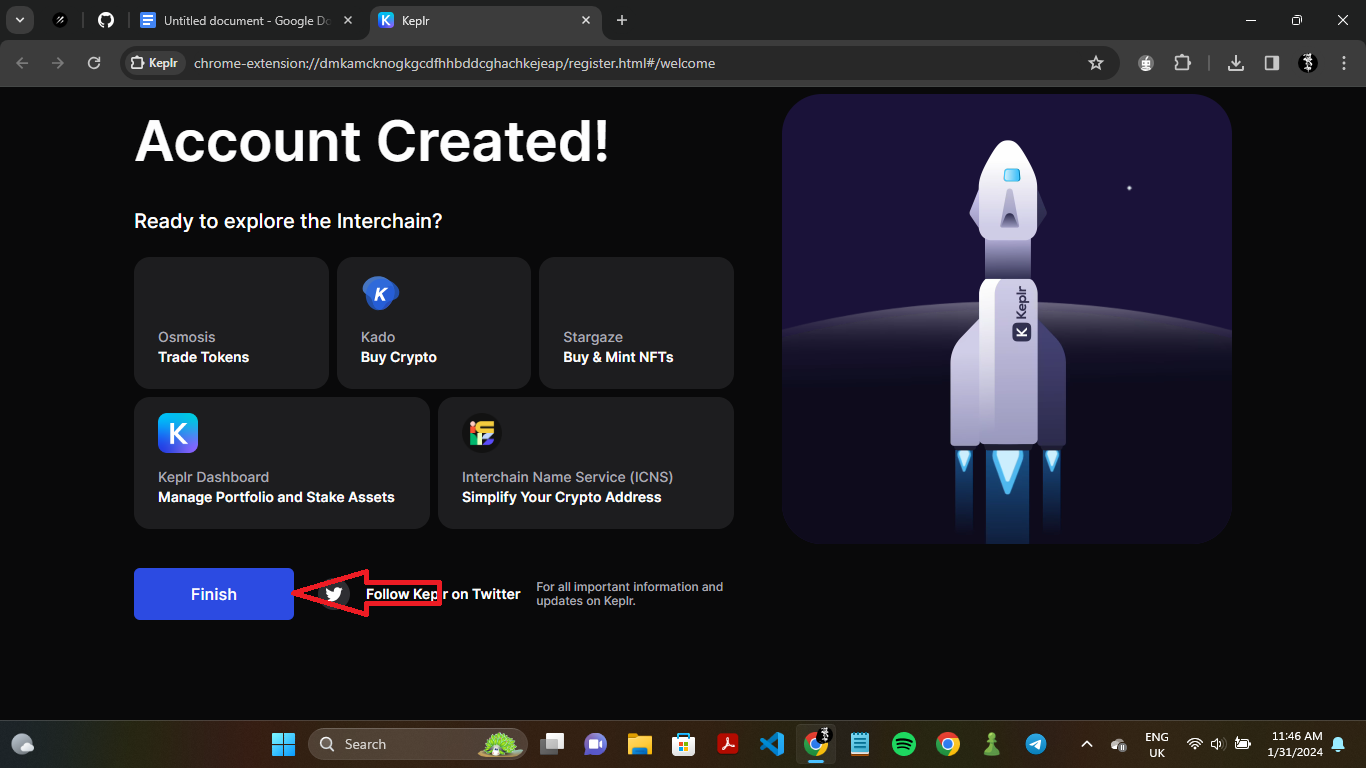This screenshot has width=1366, height=768.
Task: Click the Follow Keplr on Twitter link
Action: click(443, 594)
